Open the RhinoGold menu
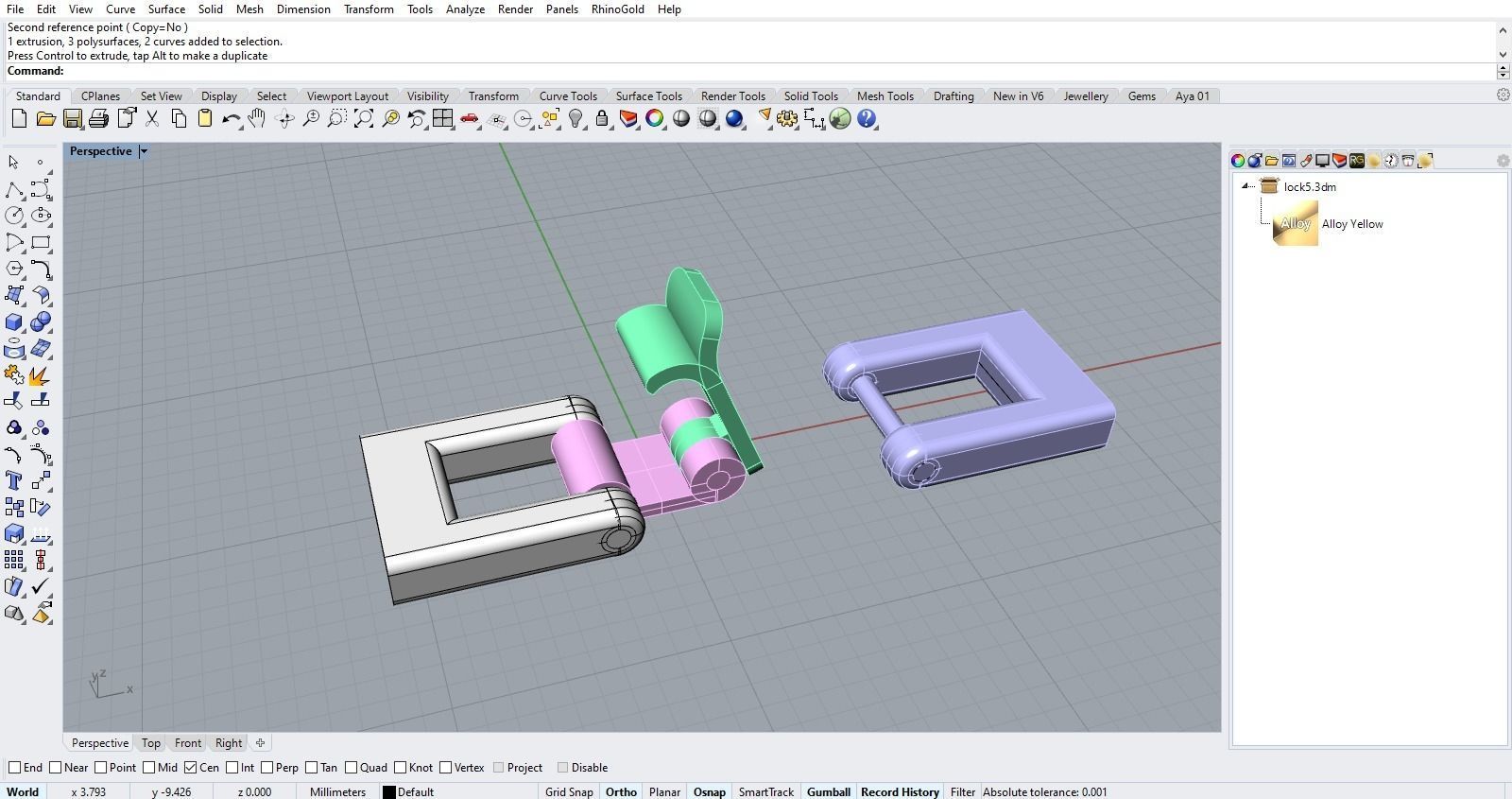Screen dimensions: 1512x799 617,9
